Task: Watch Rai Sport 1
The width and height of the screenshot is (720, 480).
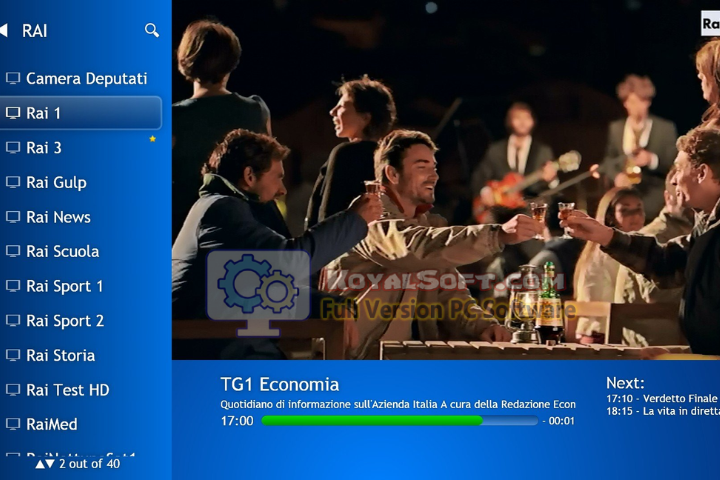Action: (81, 286)
